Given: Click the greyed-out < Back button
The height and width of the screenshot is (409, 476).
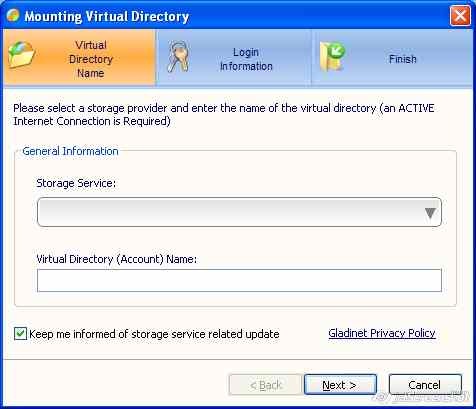Looking at the screenshot, I should pyautogui.click(x=266, y=385).
